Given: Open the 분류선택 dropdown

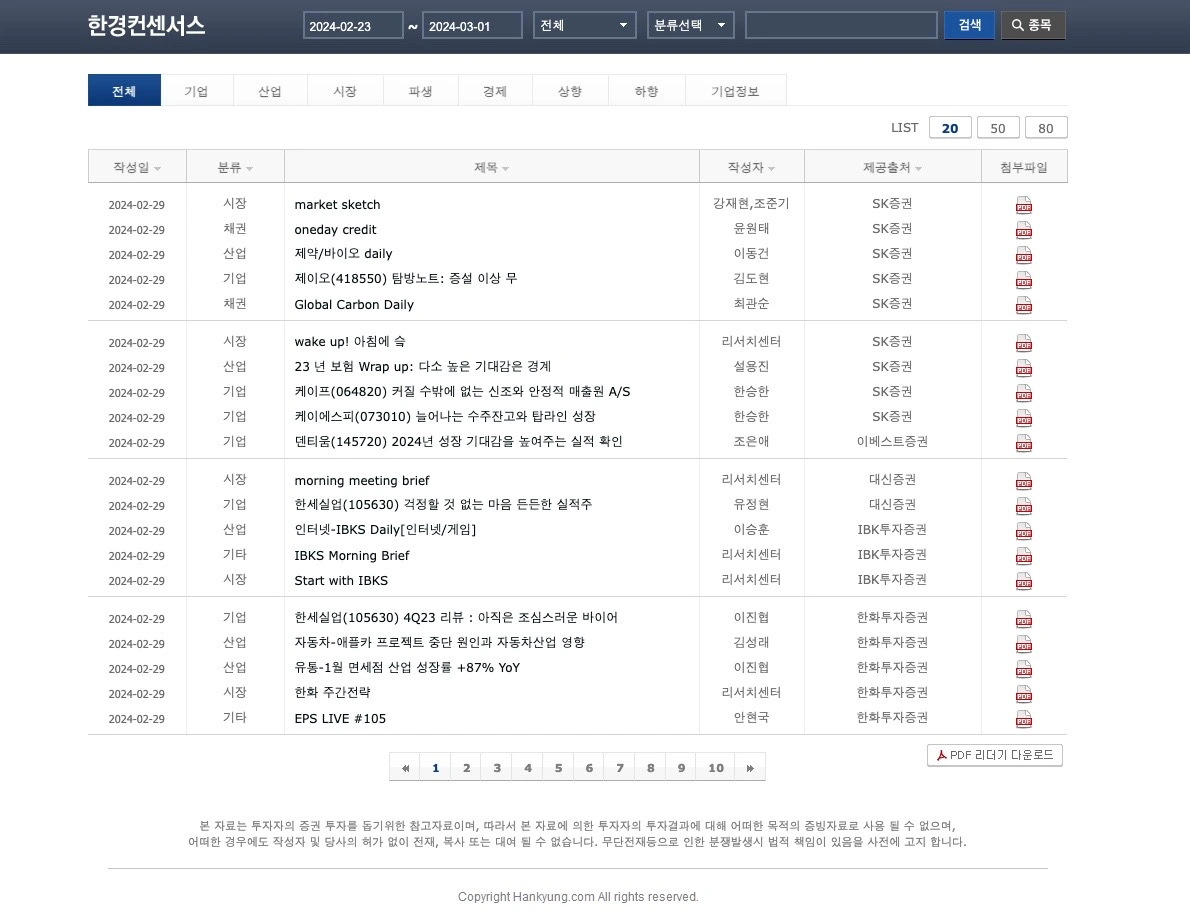Looking at the screenshot, I should (690, 25).
